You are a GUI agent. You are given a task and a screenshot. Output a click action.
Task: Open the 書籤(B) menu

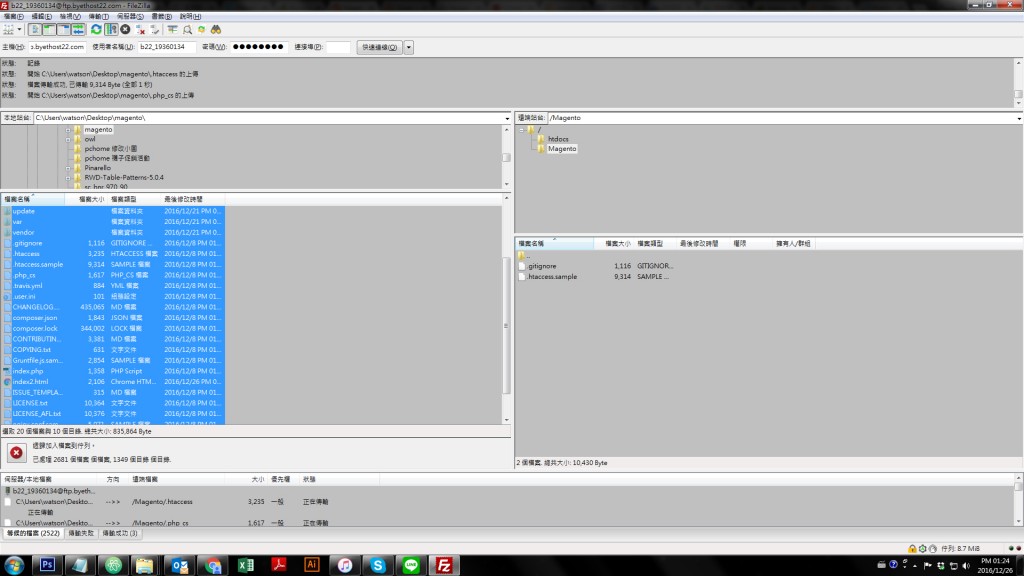pyautogui.click(x=161, y=16)
